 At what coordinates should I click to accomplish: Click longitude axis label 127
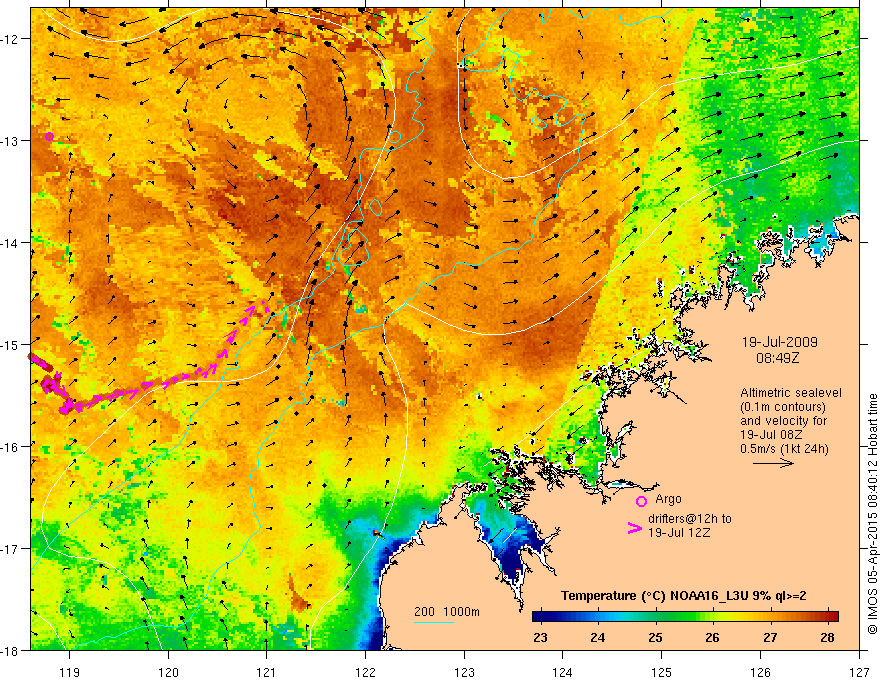point(859,672)
